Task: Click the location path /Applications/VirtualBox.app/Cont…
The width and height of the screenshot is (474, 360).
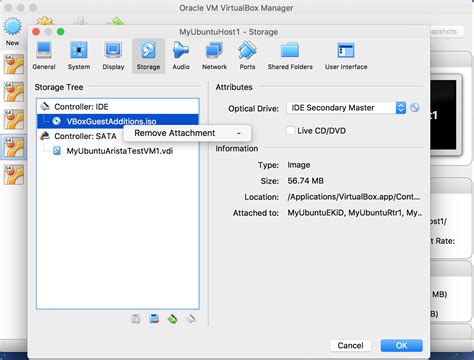Action: 354,197
